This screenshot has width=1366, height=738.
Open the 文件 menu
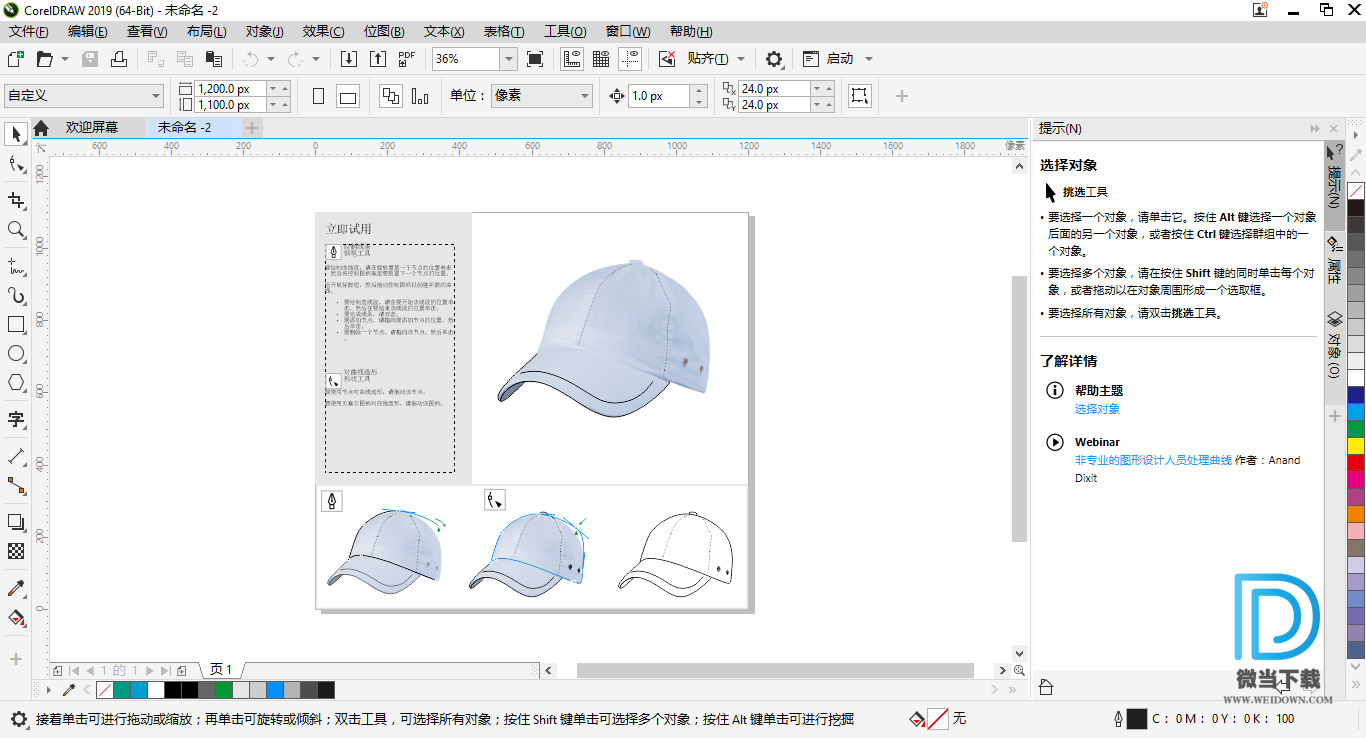(x=29, y=32)
